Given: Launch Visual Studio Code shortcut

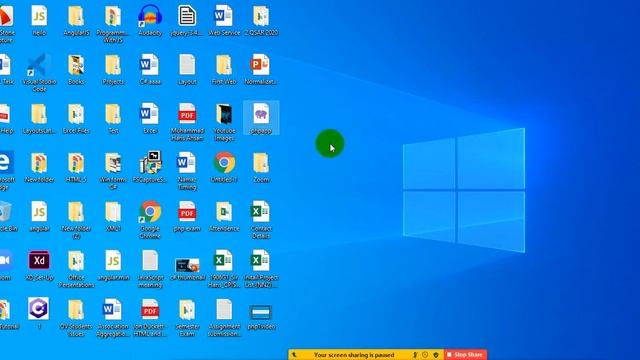Looking at the screenshot, I should point(39,73).
